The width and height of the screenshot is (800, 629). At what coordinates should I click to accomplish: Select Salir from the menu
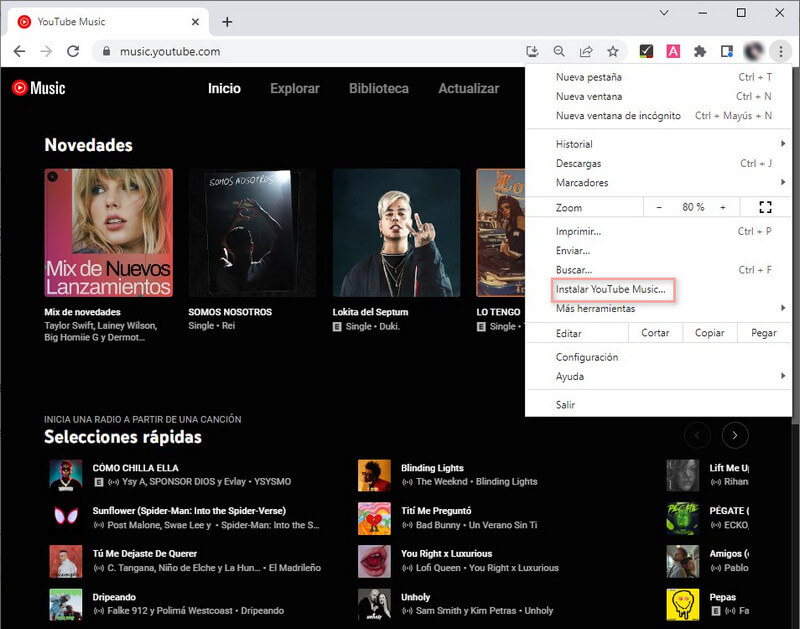click(658, 405)
